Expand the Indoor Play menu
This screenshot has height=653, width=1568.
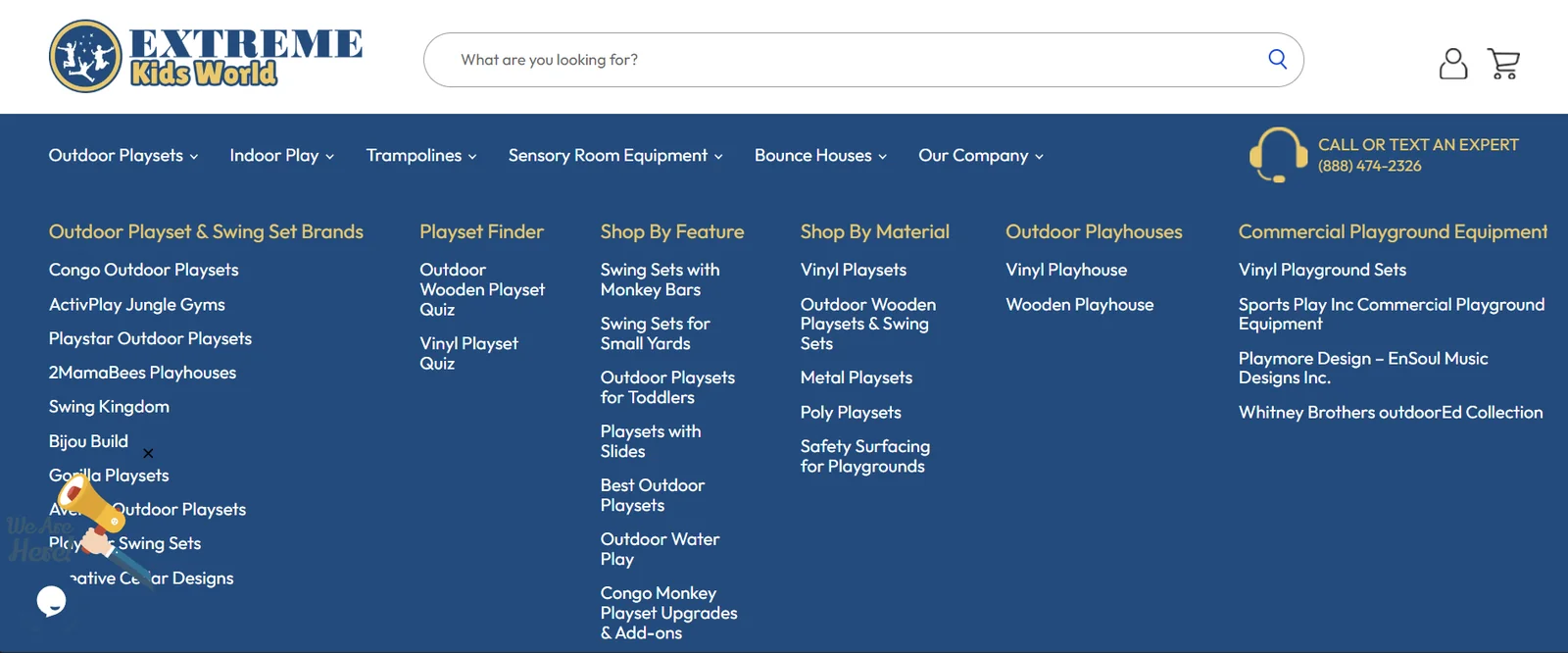point(282,155)
